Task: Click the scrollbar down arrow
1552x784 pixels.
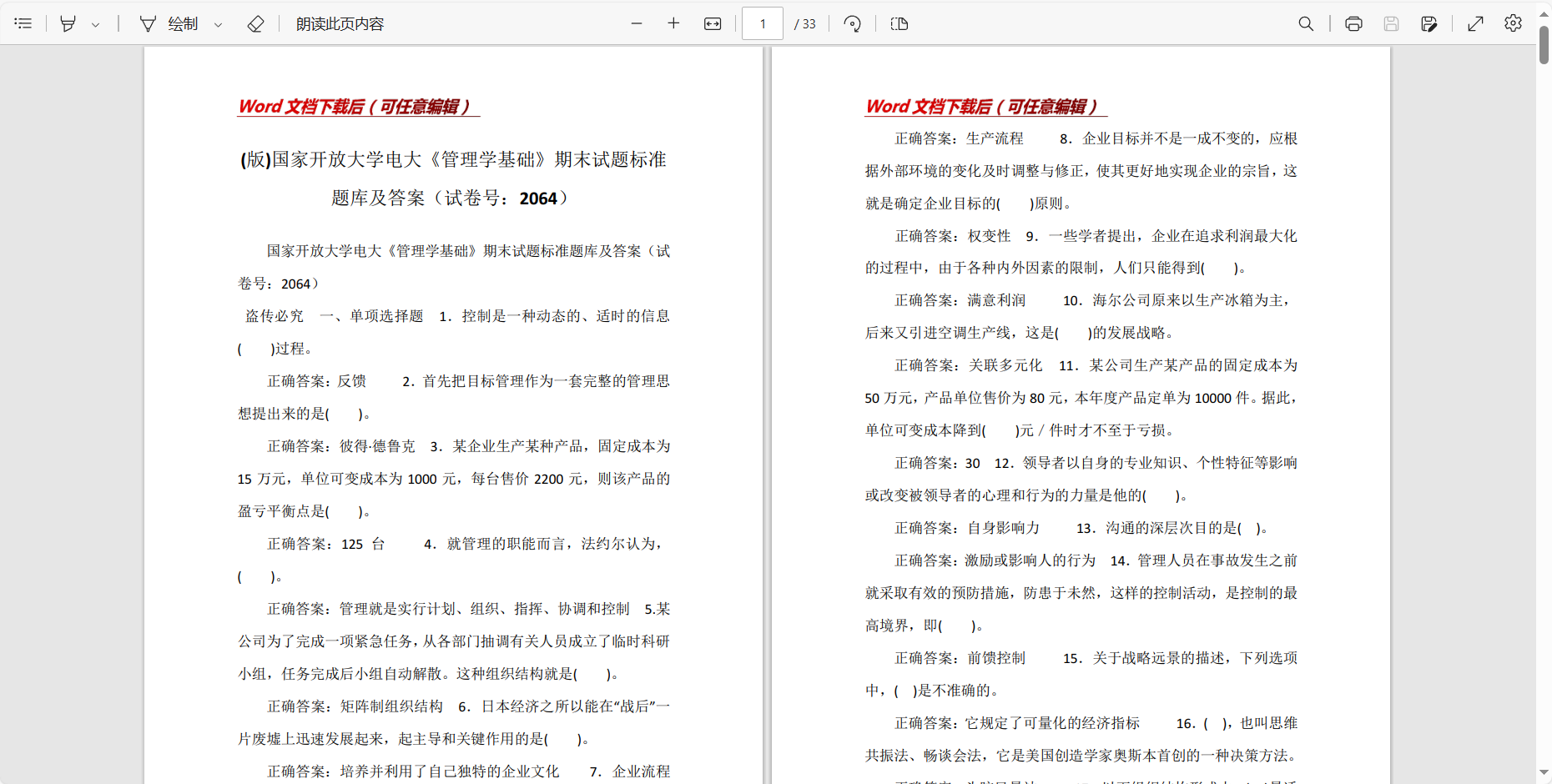Action: (1544, 773)
